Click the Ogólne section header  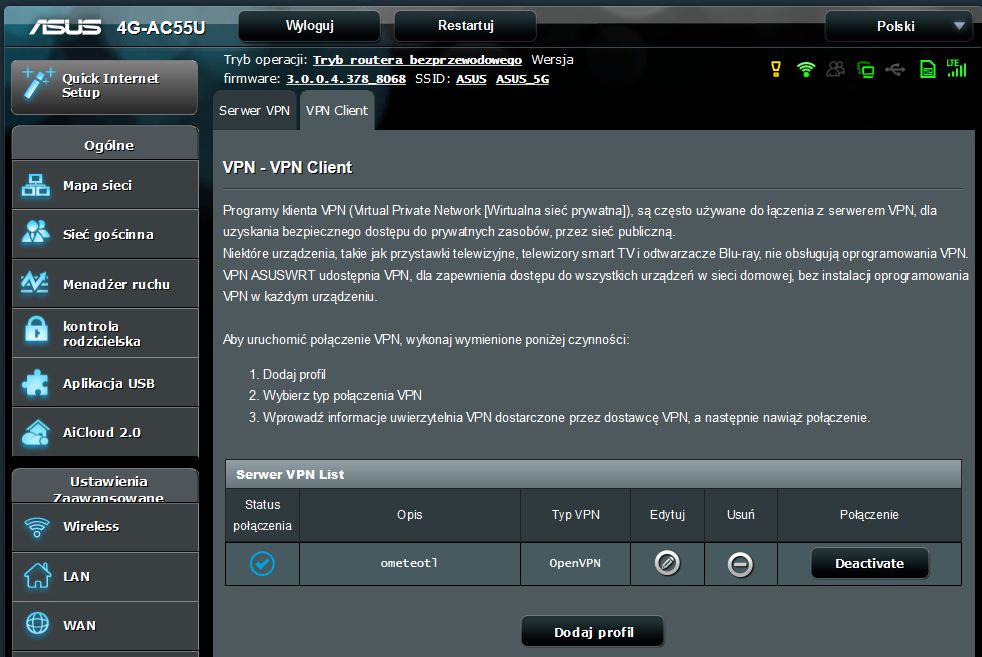click(105, 145)
